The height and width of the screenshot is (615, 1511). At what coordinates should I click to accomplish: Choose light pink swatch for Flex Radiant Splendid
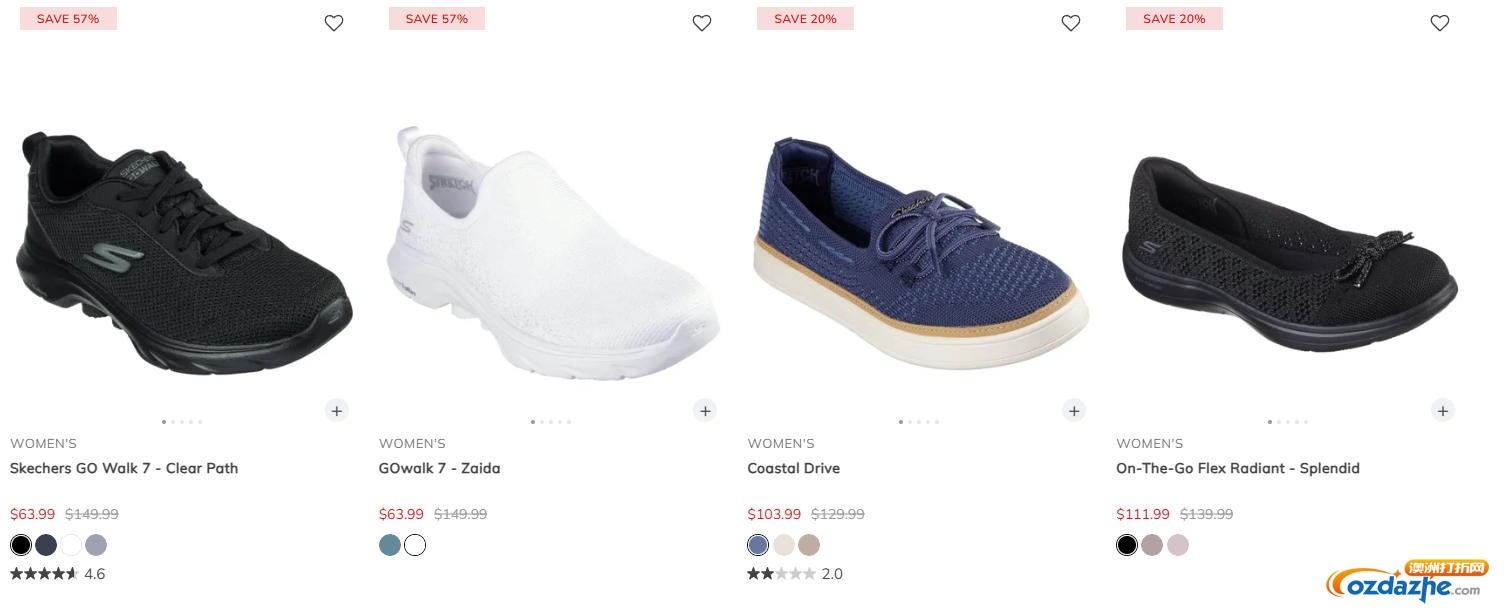tap(1178, 545)
